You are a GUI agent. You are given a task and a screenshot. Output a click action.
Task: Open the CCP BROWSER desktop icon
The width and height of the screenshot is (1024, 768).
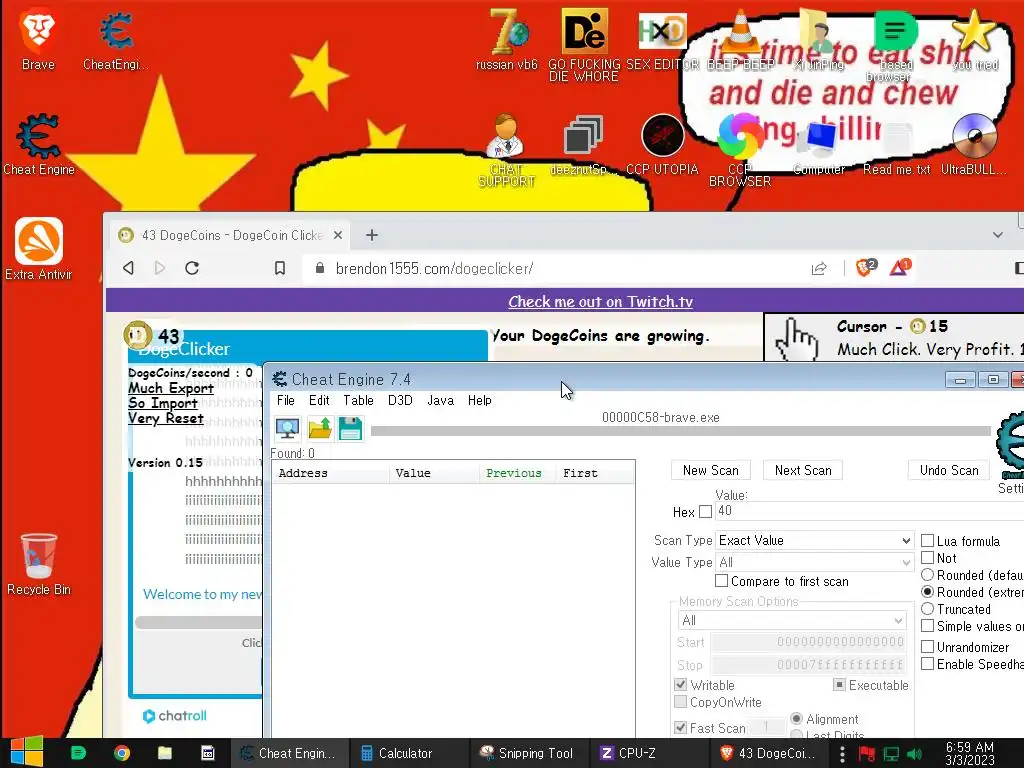pos(740,150)
